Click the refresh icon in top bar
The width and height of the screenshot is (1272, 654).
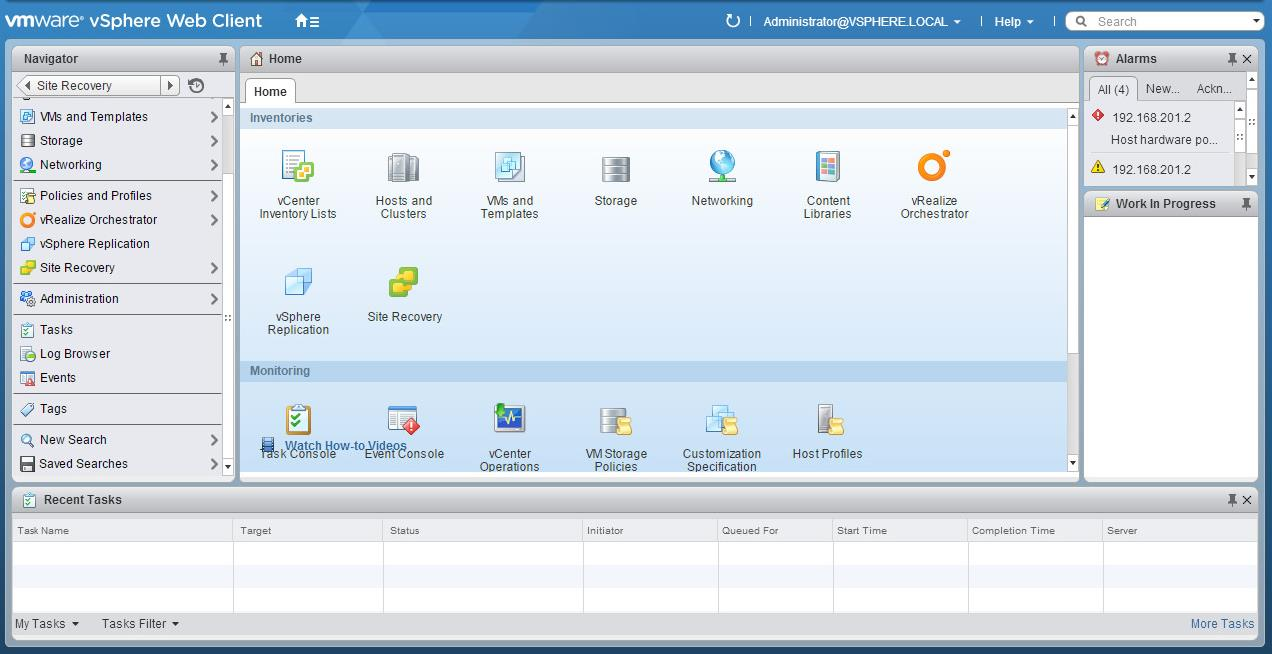[x=733, y=21]
